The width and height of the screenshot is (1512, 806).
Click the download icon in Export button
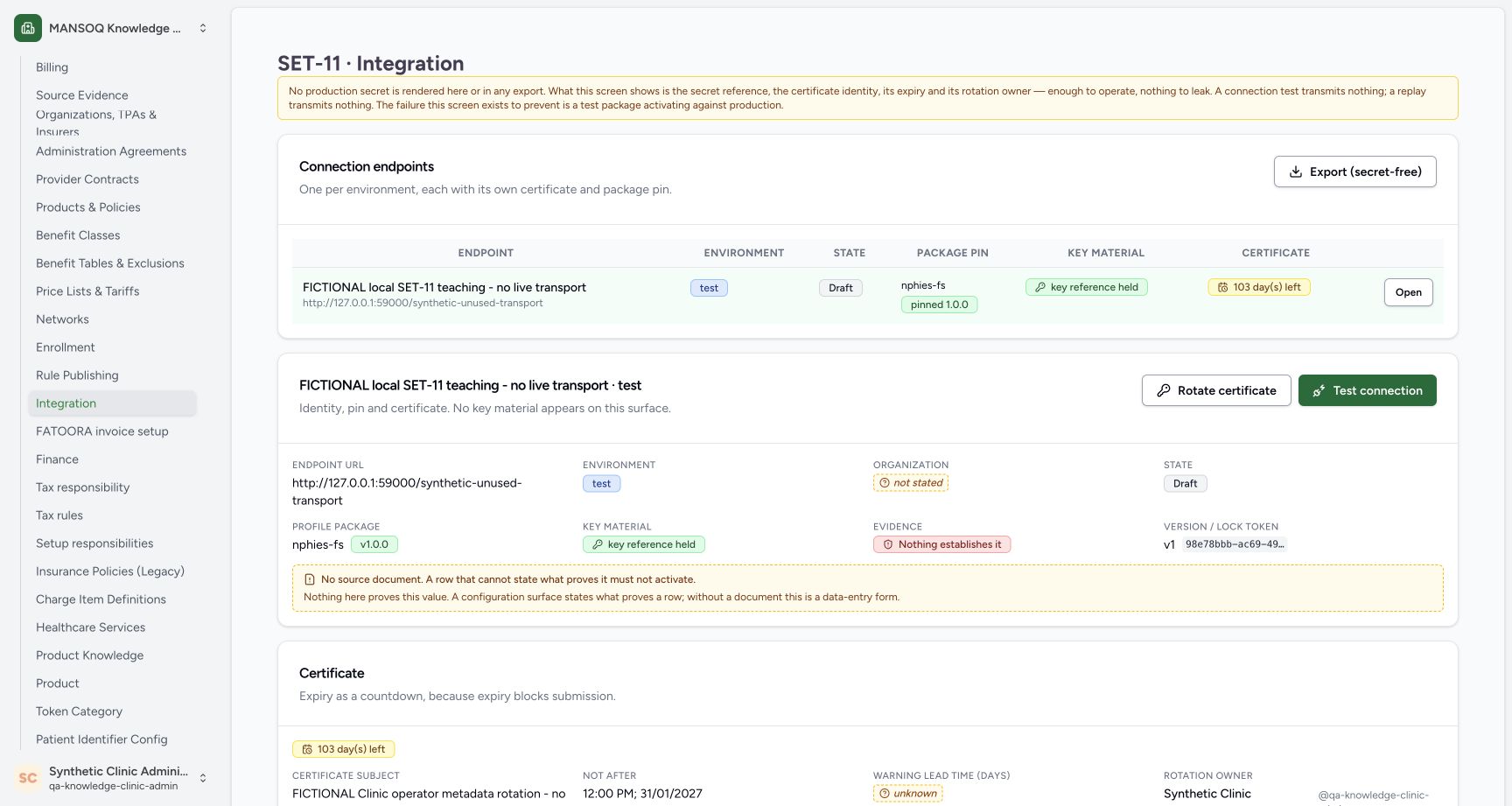[x=1296, y=172]
